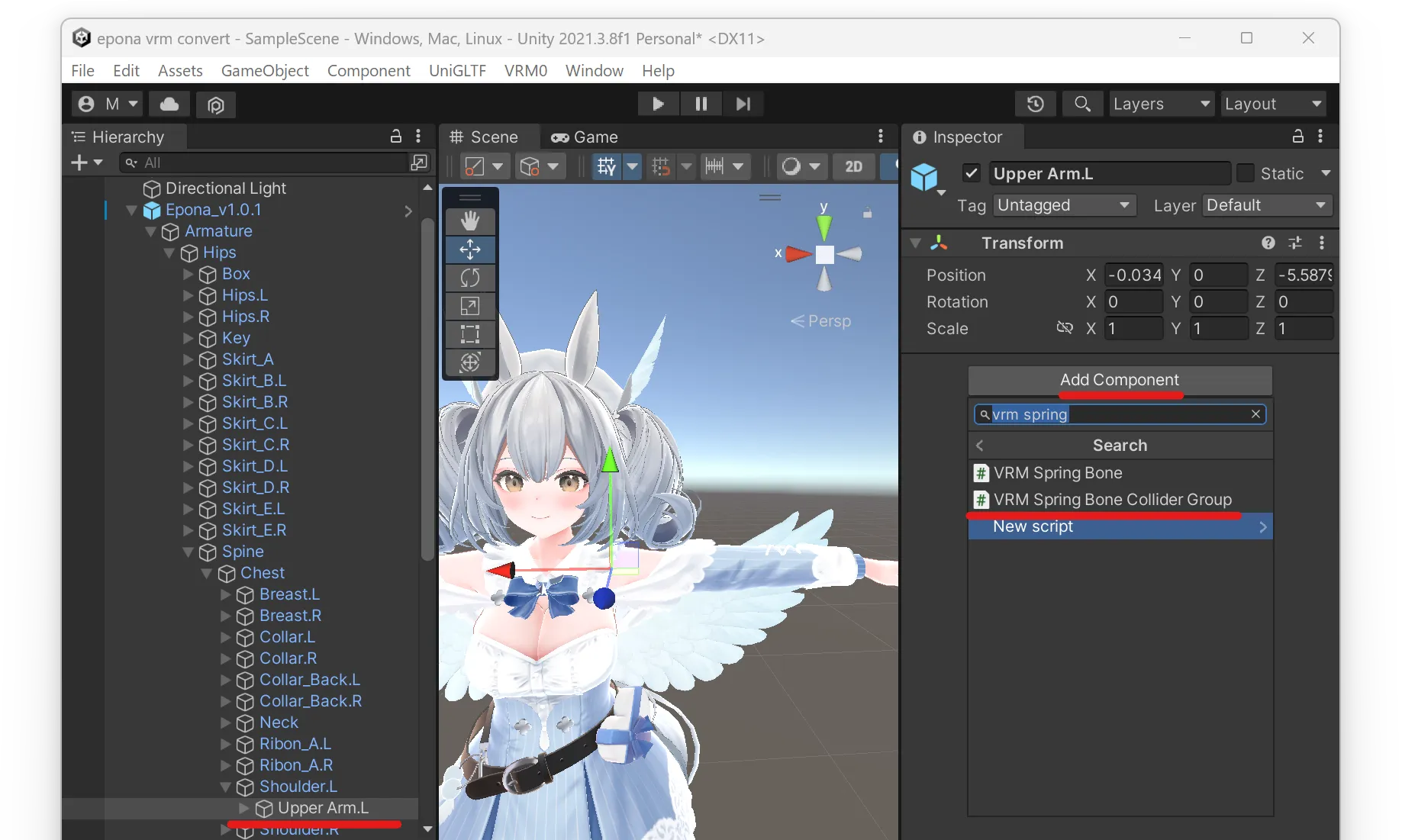The height and width of the screenshot is (840, 1402).
Task: Lock the Hierarchy panel
Action: pyautogui.click(x=396, y=137)
